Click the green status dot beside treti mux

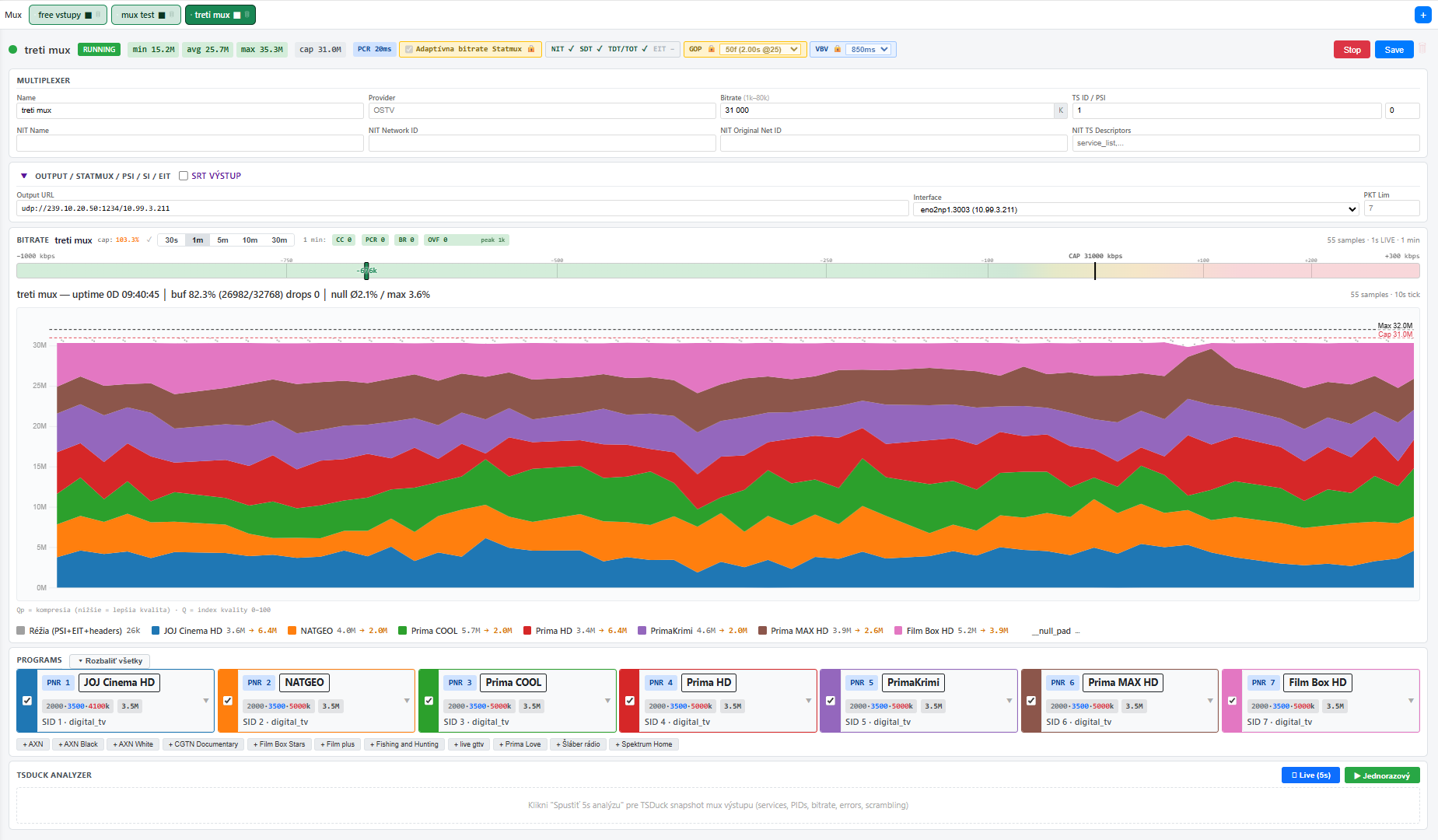click(x=13, y=50)
